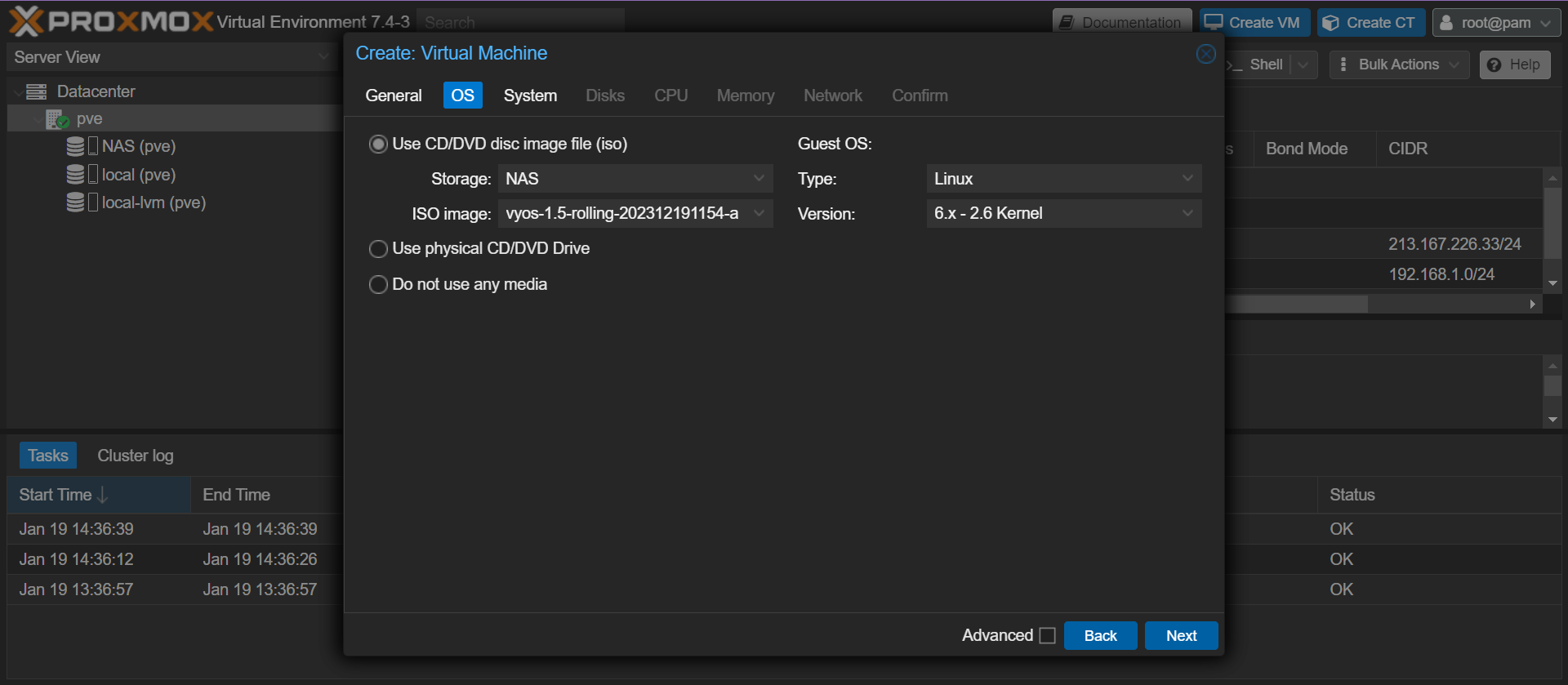Switch to the System tab
The width and height of the screenshot is (1568, 685).
pyautogui.click(x=530, y=96)
